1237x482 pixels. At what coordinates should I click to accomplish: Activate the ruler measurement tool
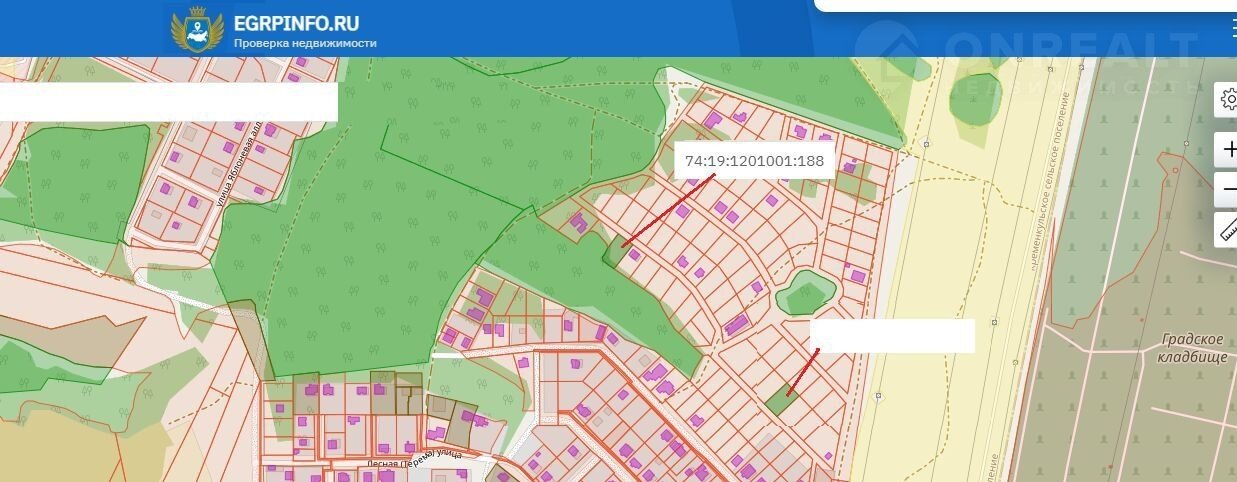point(1227,229)
